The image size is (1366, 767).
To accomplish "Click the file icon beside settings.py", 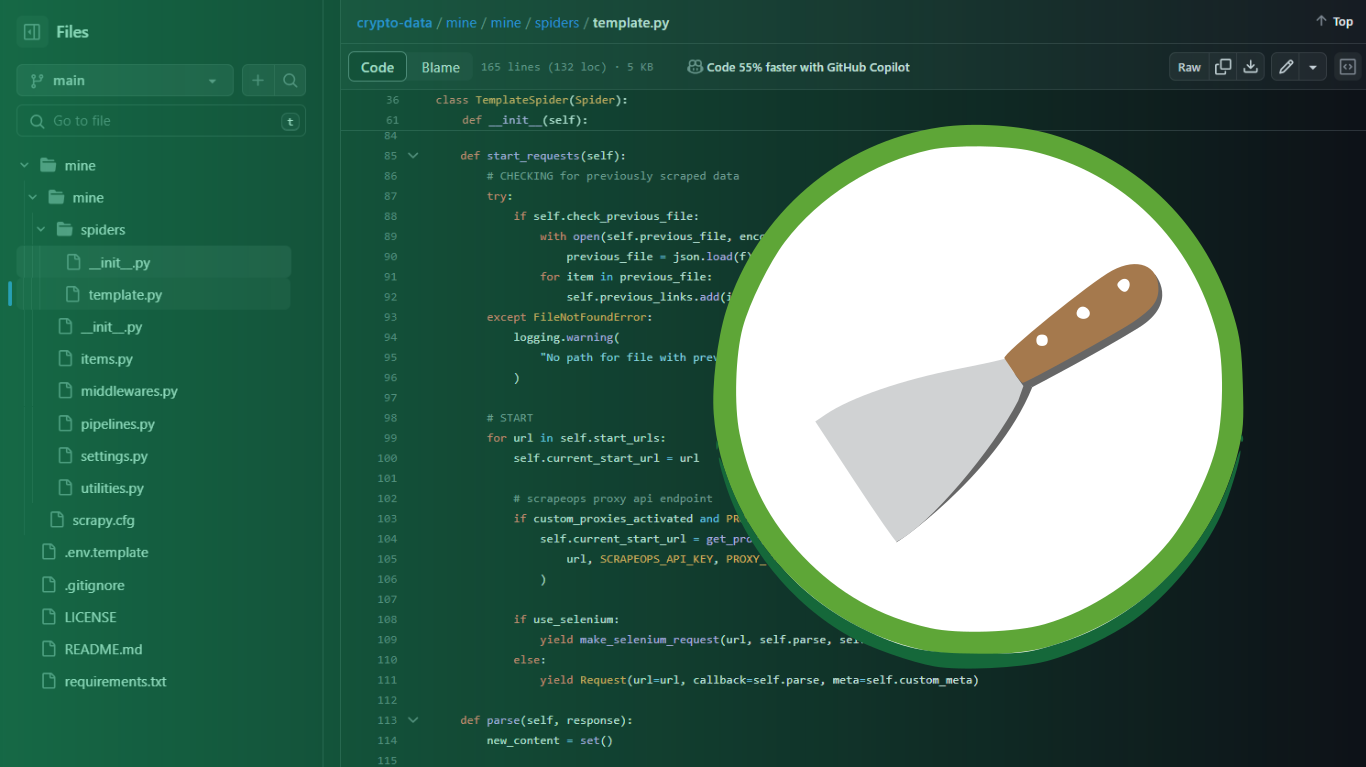I will 64,456.
